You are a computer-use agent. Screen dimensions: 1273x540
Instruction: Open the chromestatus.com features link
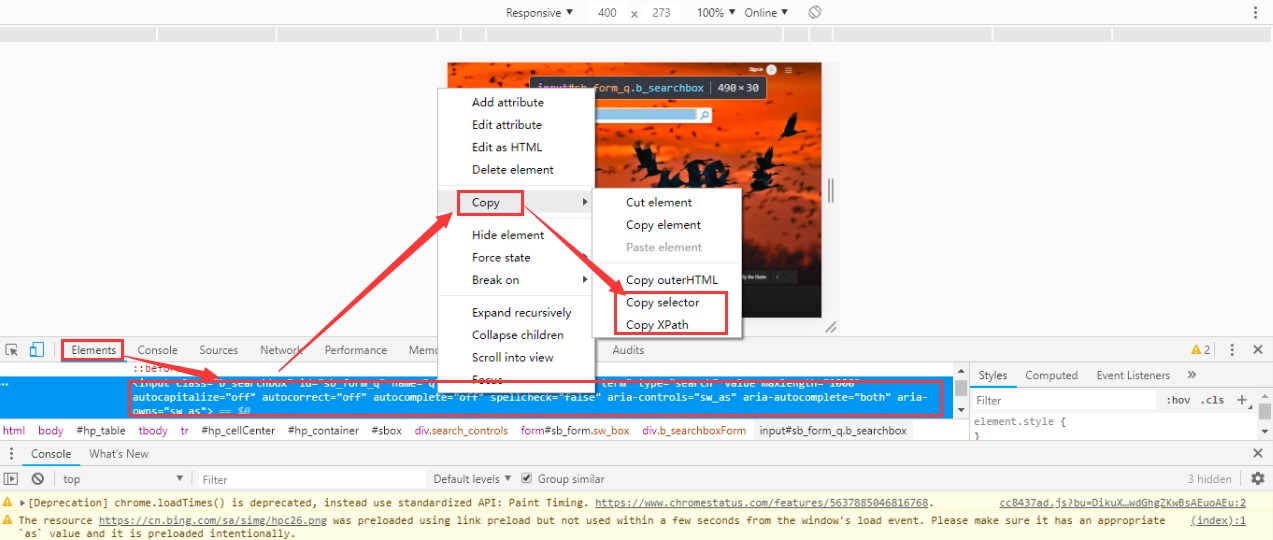(x=763, y=503)
